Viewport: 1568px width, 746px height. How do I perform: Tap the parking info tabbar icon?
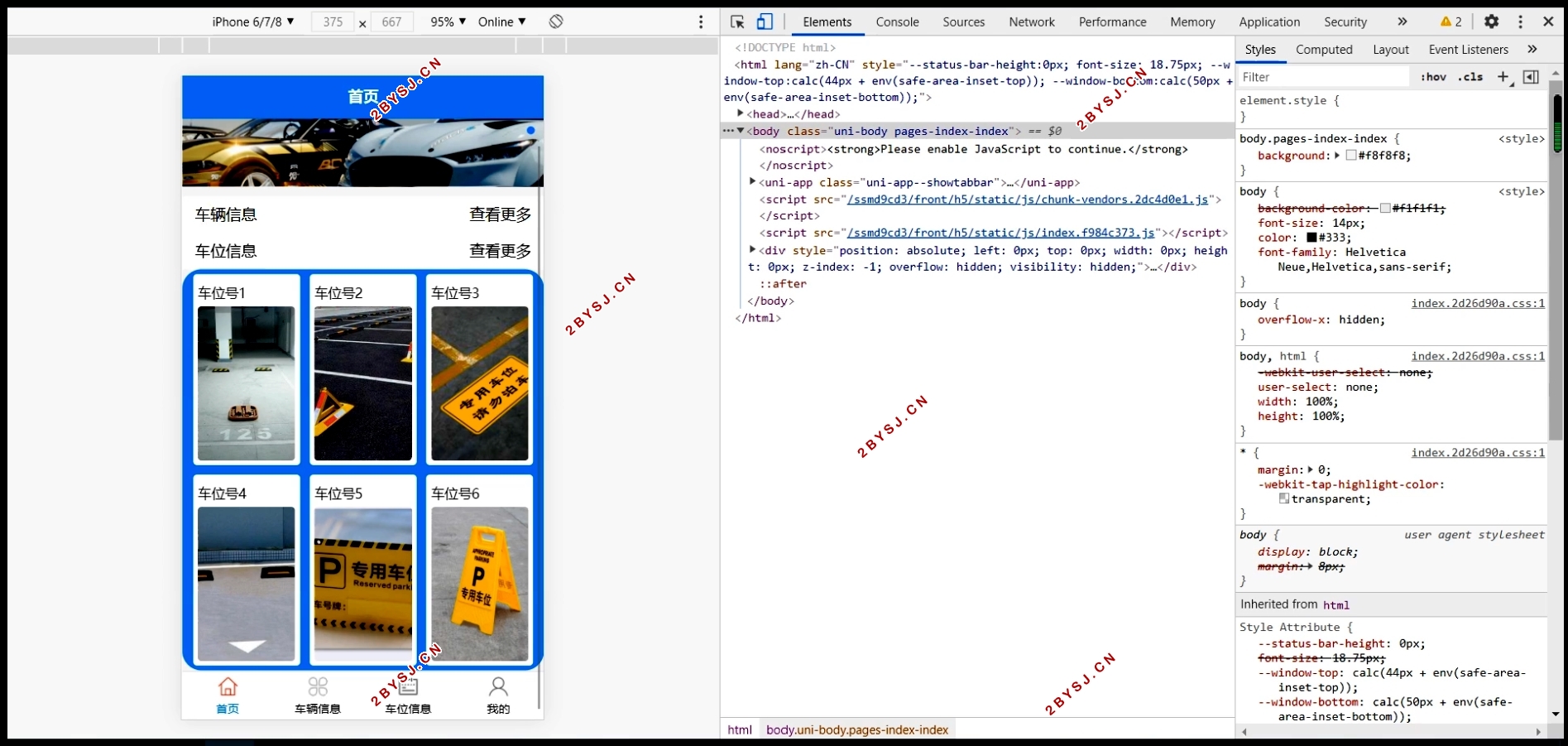[x=408, y=687]
